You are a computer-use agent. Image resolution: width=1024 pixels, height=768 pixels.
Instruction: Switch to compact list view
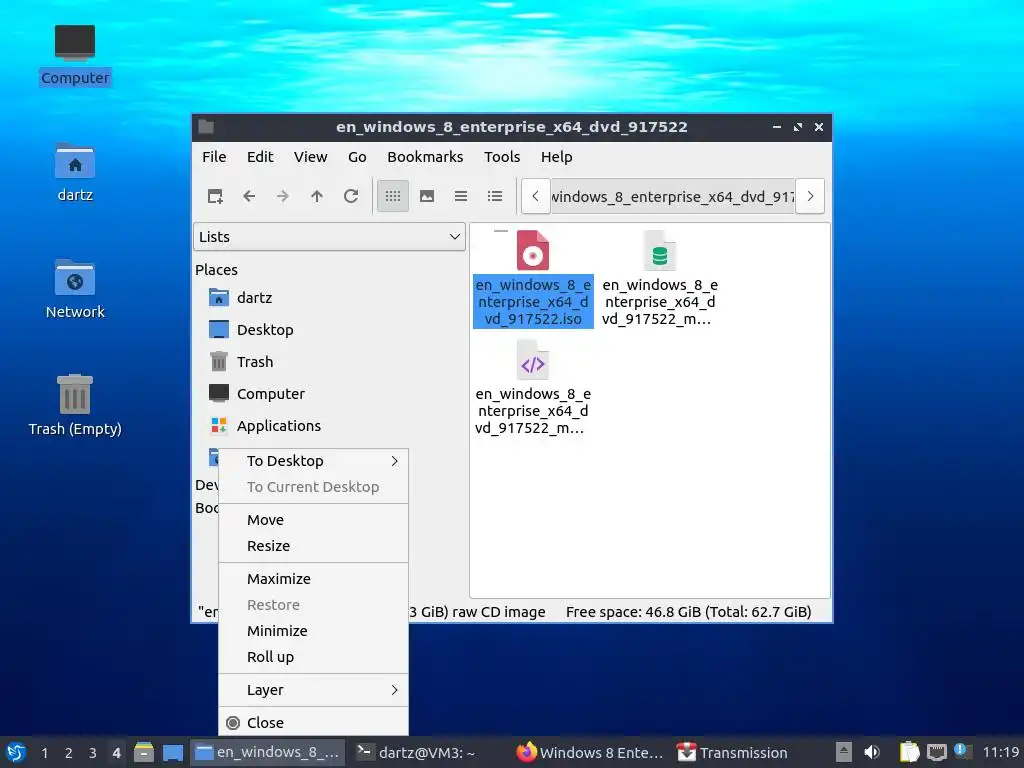tap(461, 196)
